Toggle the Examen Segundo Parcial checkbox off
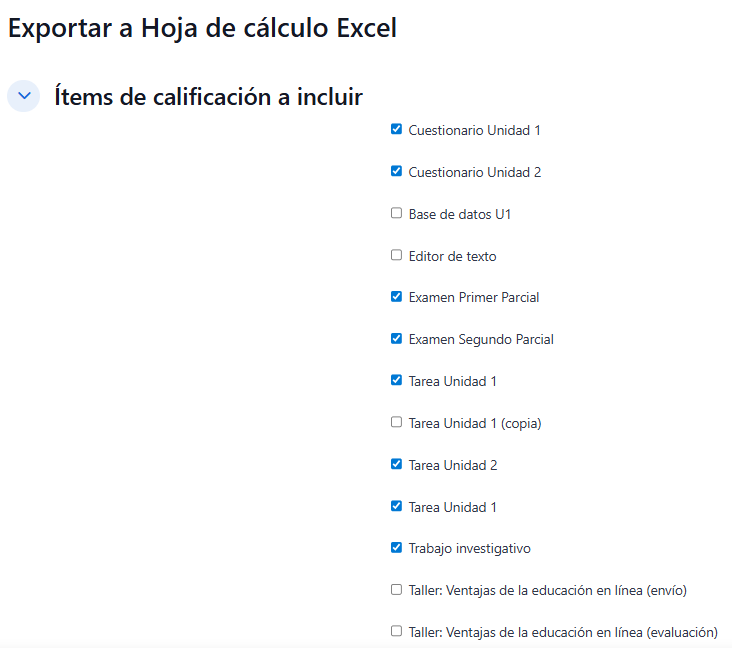The image size is (732, 648). point(396,339)
